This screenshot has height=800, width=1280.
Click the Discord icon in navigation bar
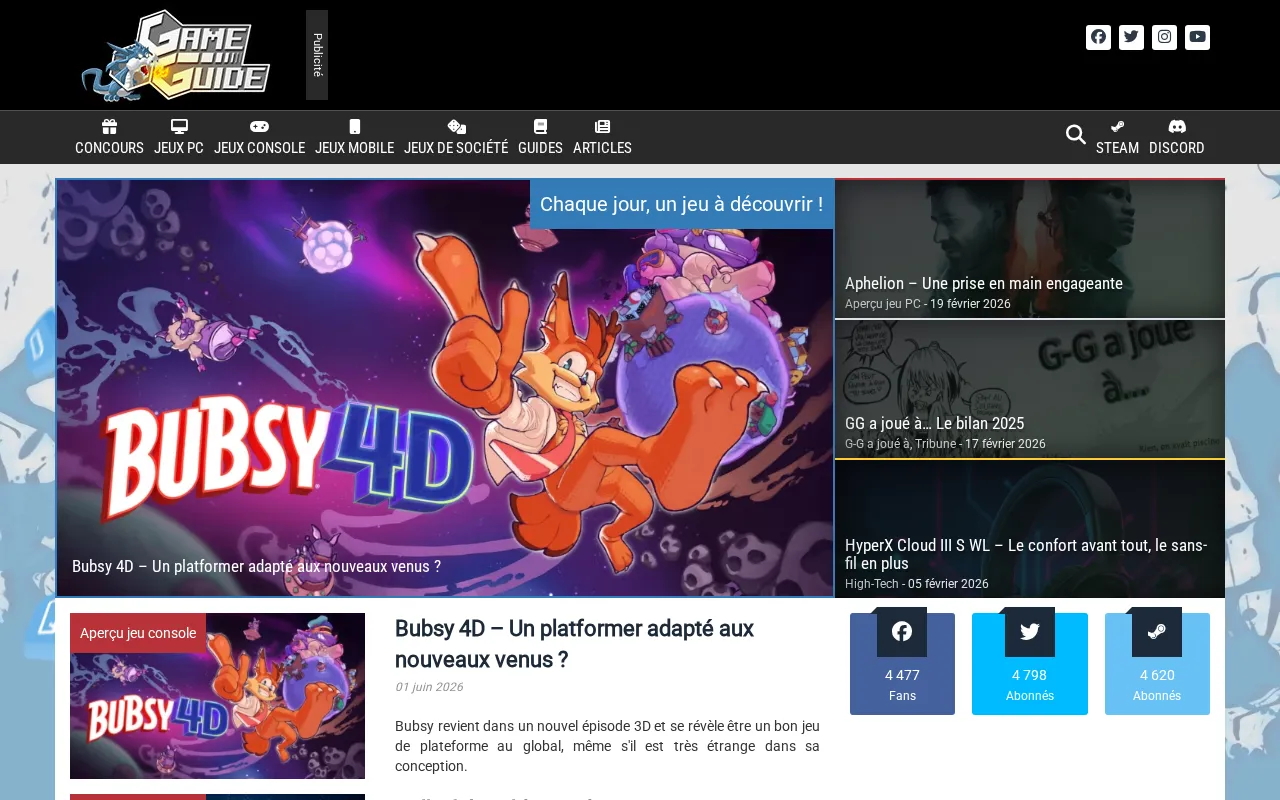[1177, 127]
